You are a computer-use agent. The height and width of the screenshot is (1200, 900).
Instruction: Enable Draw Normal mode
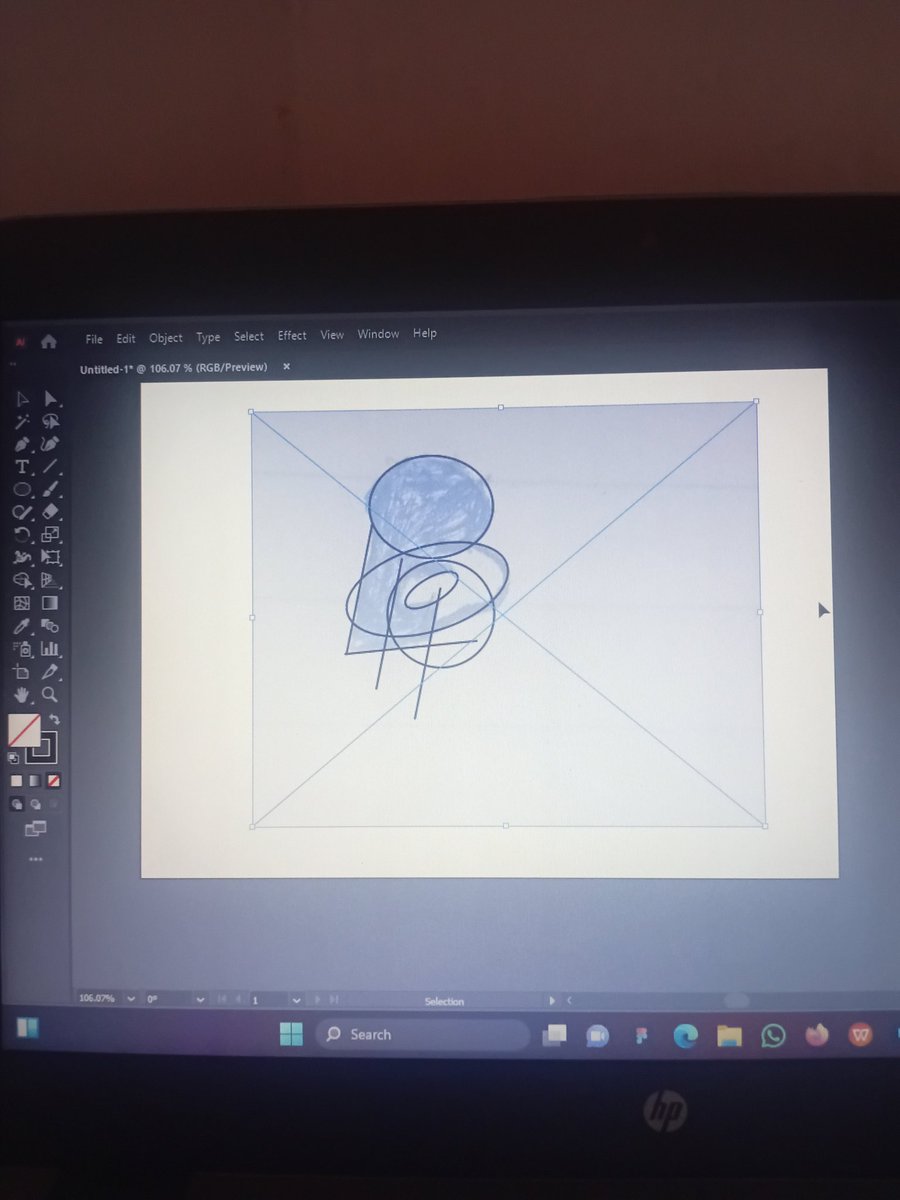click(17, 804)
